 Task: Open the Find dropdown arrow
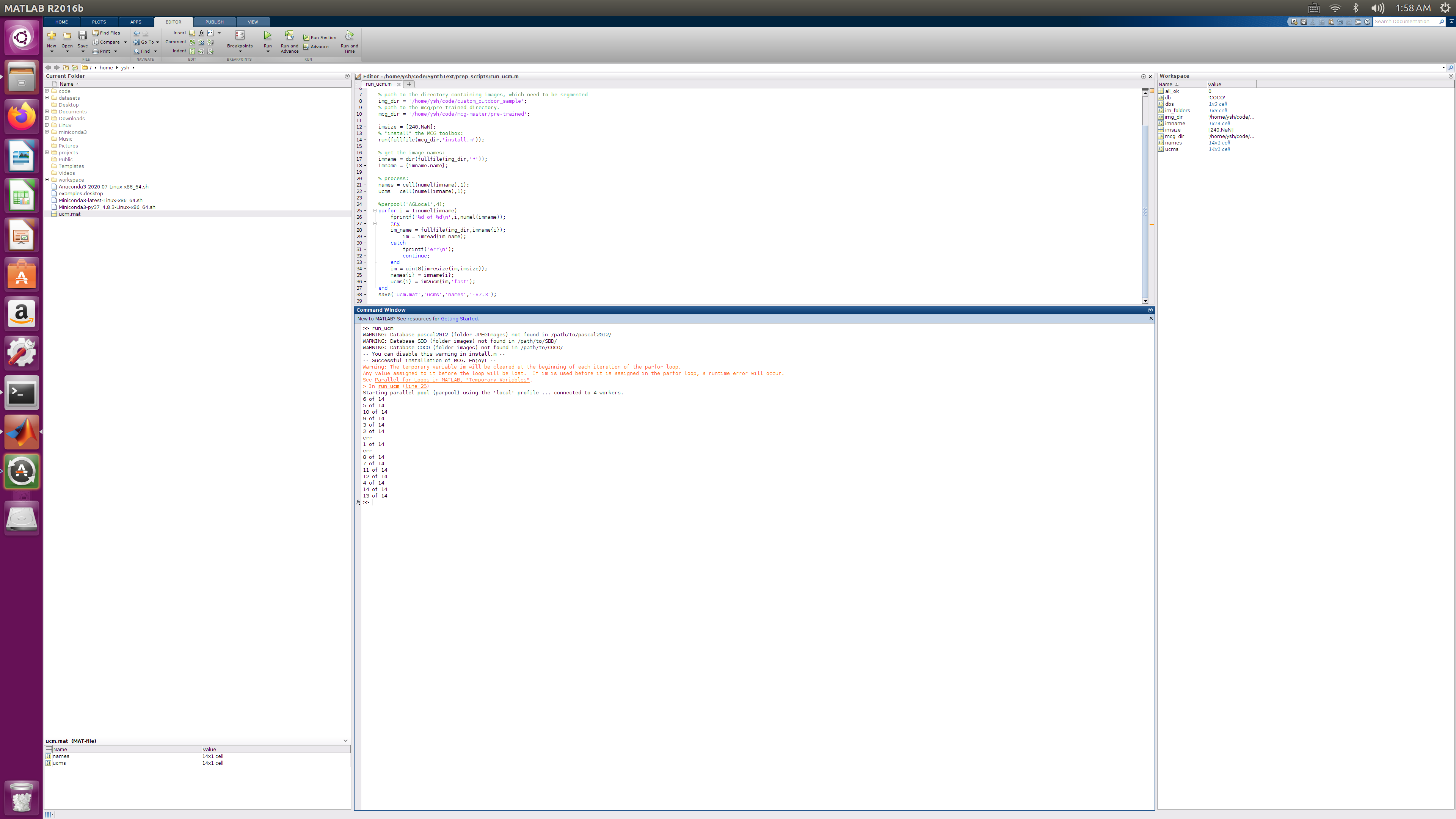coord(155,52)
